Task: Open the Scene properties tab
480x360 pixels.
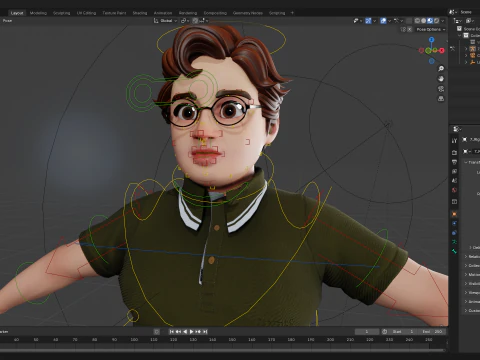Action: (454, 181)
